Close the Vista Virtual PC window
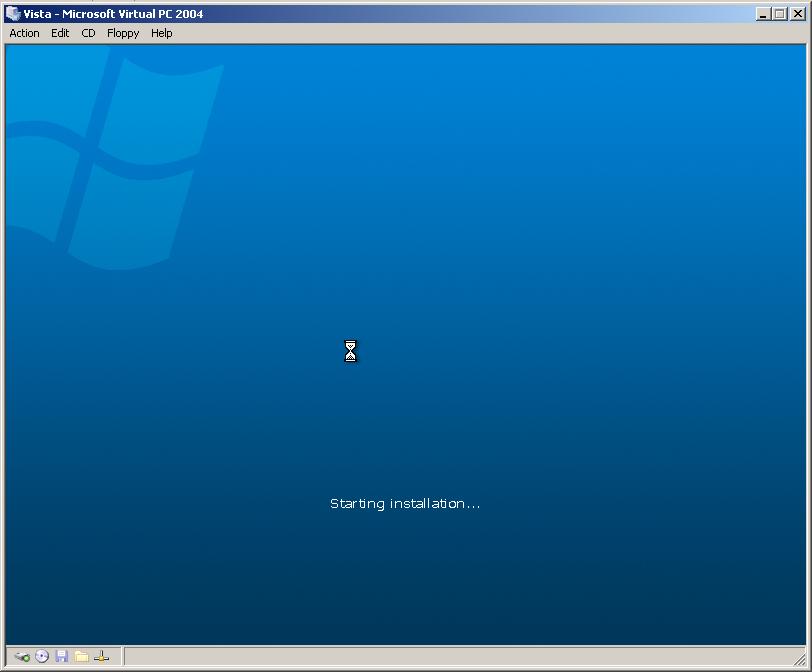The width and height of the screenshot is (812, 672). coord(798,14)
